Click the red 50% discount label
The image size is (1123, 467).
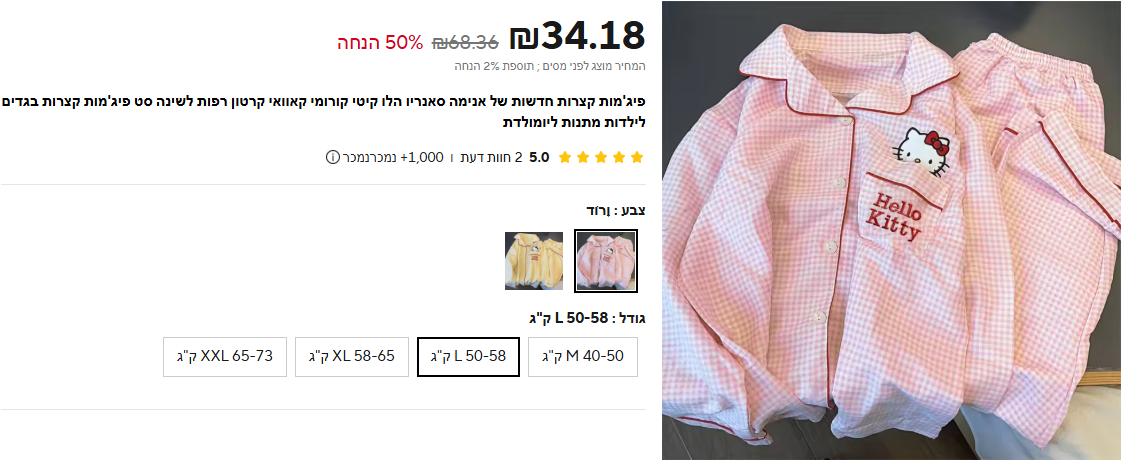pos(380,42)
